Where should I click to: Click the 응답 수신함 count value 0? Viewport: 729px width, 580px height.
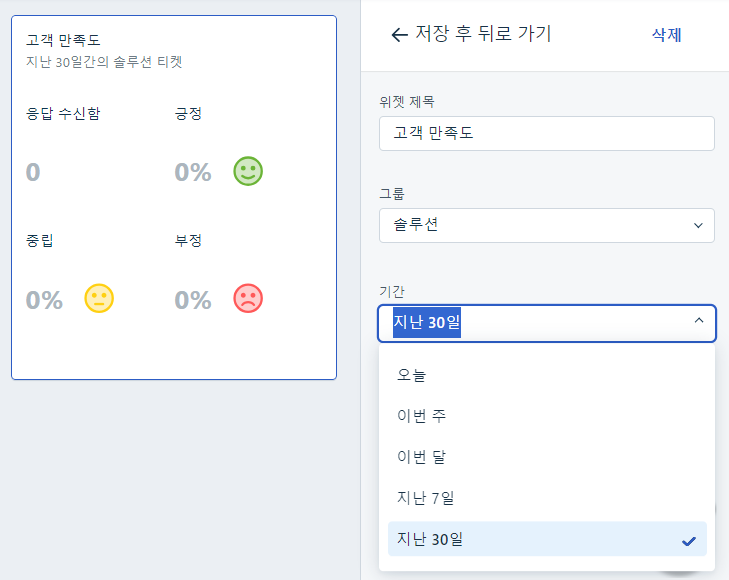33,172
